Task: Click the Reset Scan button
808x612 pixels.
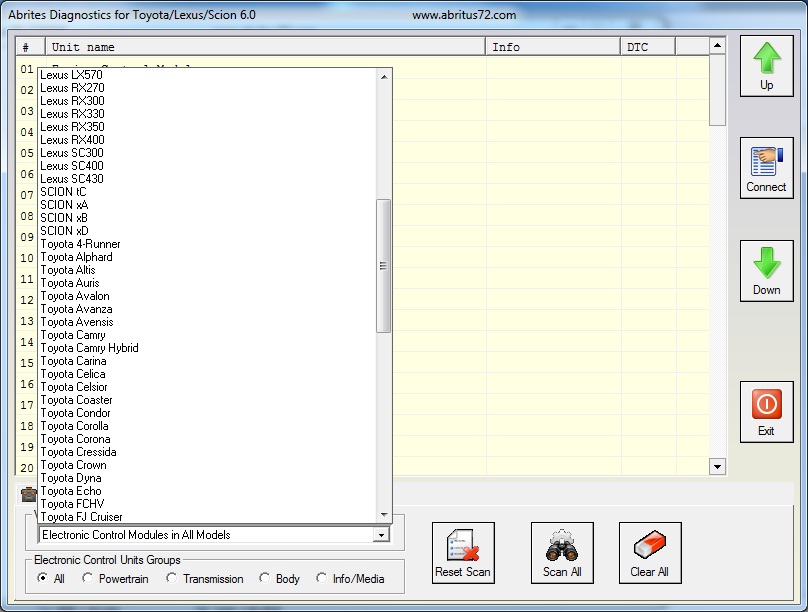Action: tap(463, 553)
